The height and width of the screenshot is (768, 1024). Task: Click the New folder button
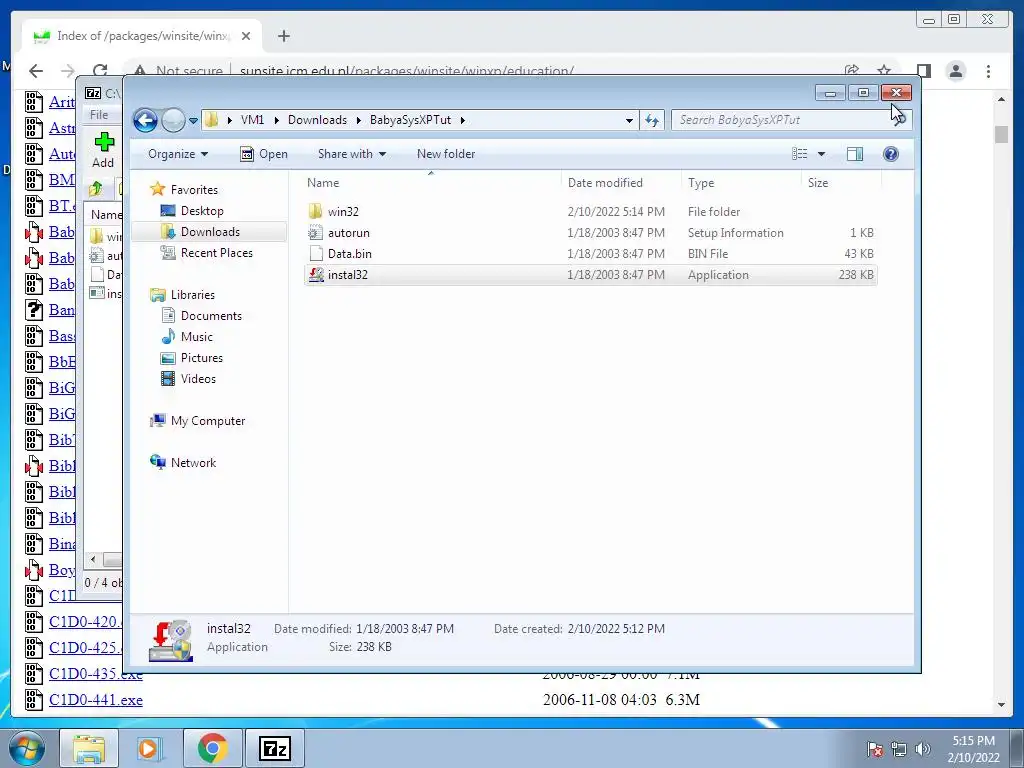(x=446, y=154)
